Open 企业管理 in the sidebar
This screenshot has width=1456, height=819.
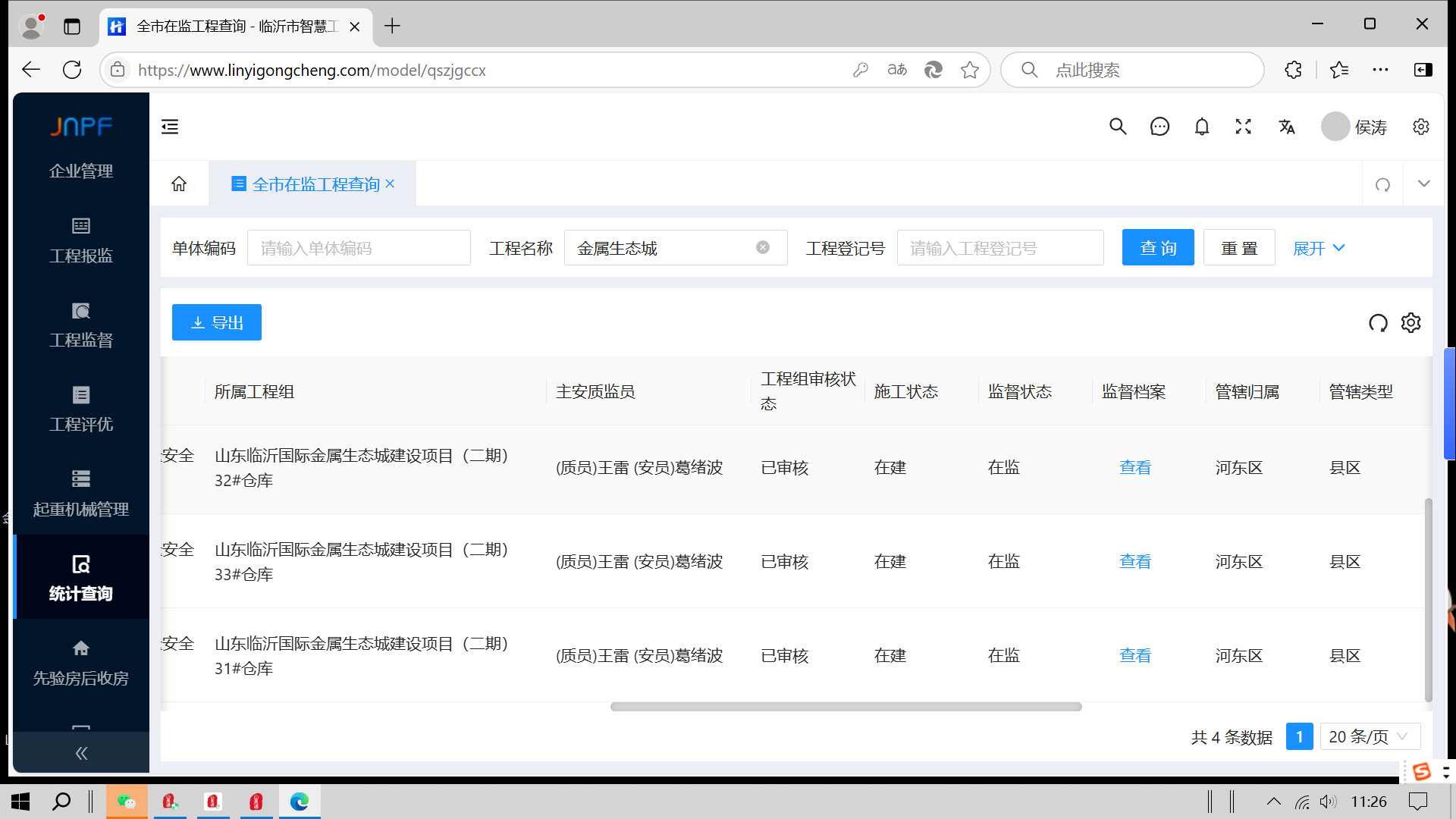click(x=81, y=171)
